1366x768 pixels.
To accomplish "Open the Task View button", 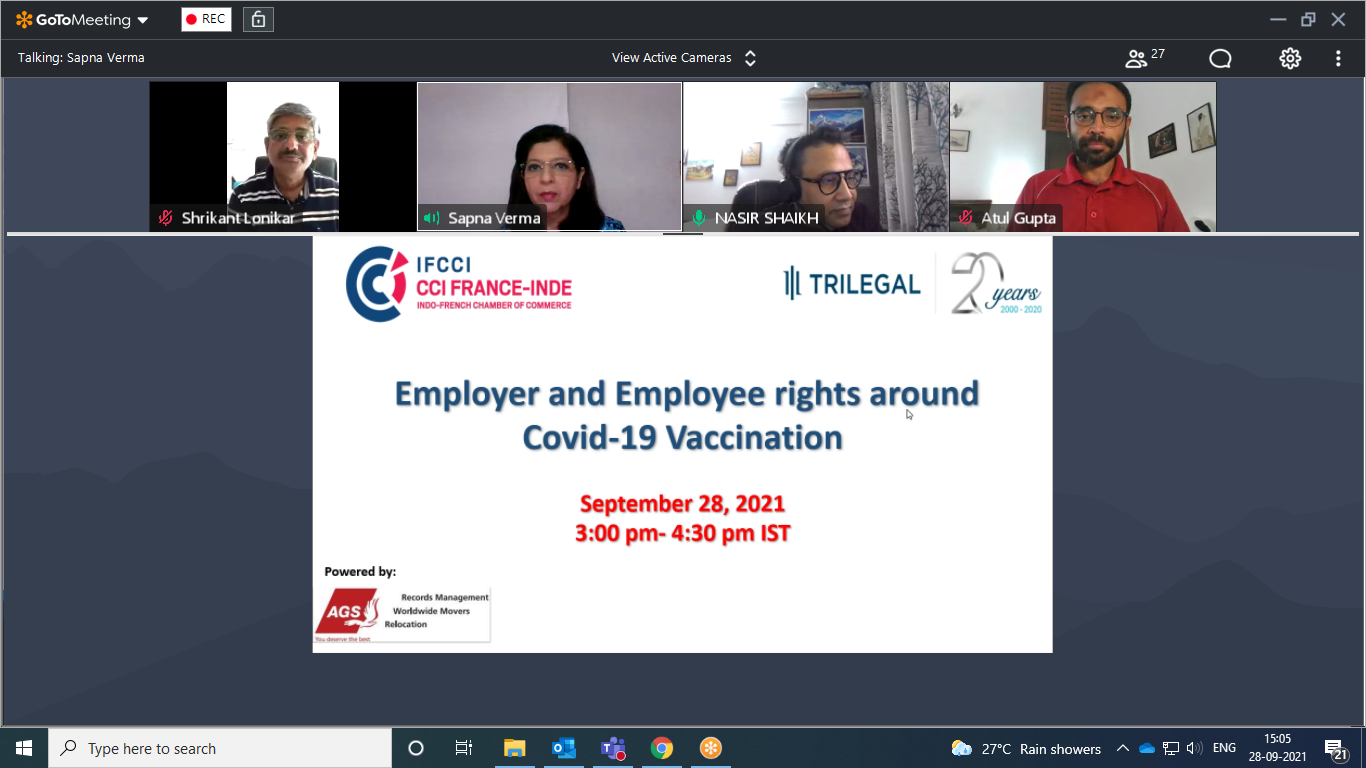I will 464,748.
